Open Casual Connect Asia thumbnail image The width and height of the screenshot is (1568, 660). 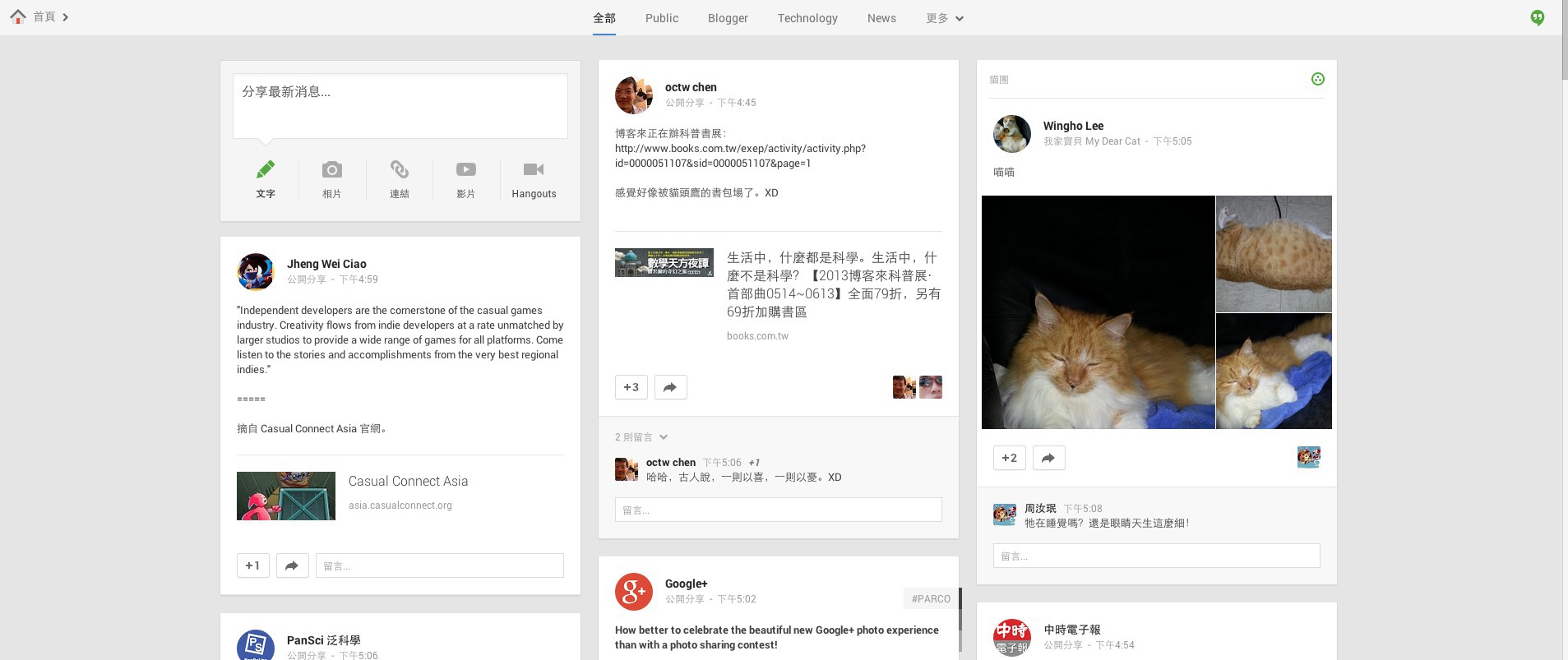click(286, 496)
